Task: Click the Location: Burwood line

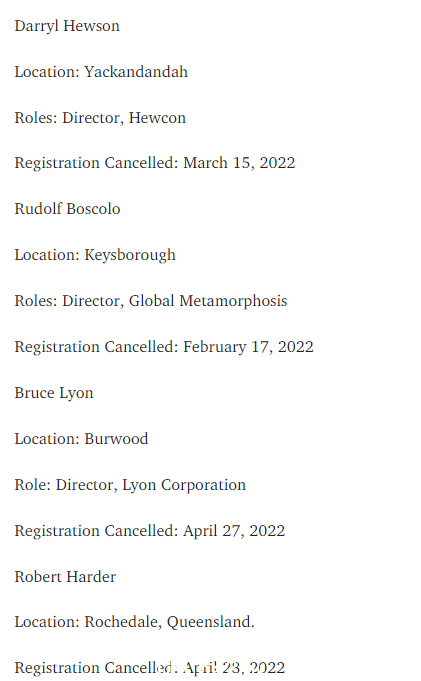Action: [x=81, y=439]
